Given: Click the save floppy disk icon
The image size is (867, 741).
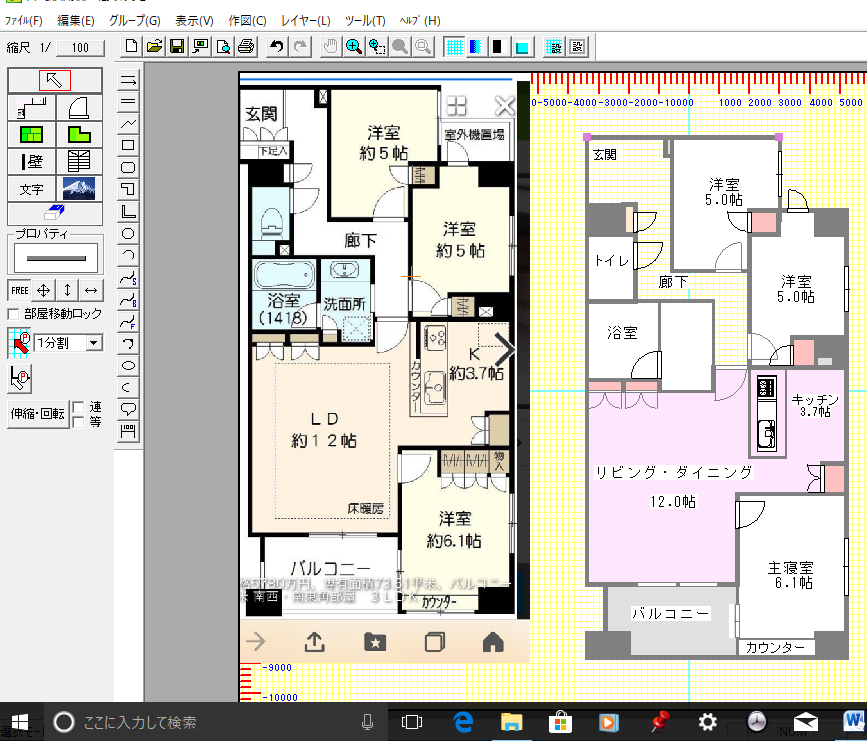Looking at the screenshot, I should coord(177,46).
